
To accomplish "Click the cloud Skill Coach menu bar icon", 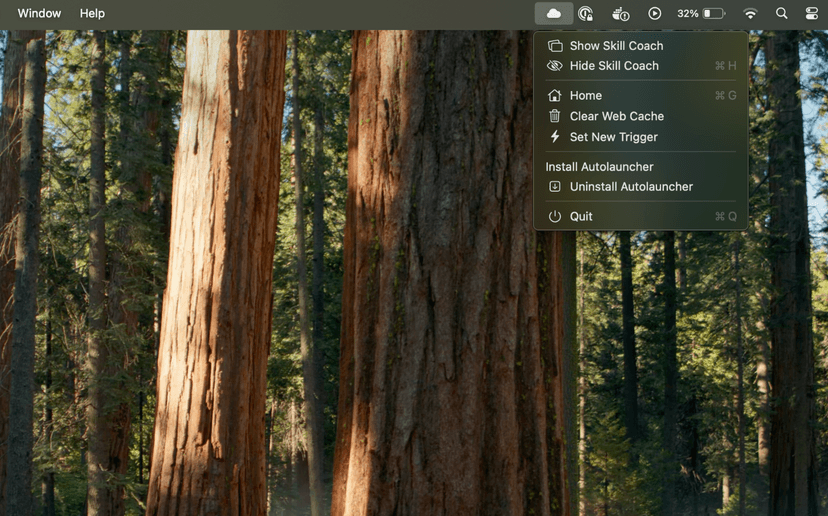I will pyautogui.click(x=553, y=13).
